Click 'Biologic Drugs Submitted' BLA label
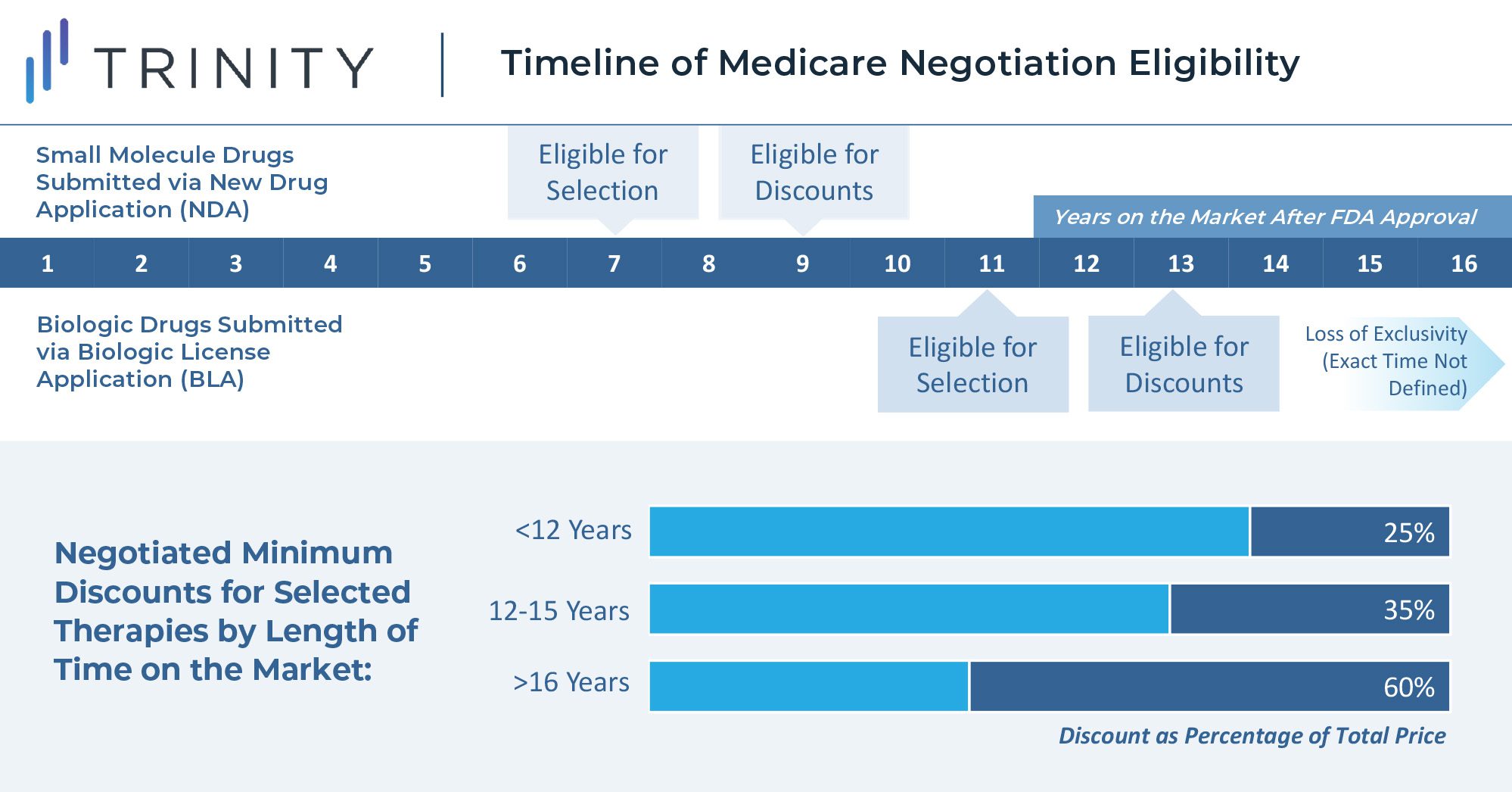Image resolution: width=1512 pixels, height=792 pixels. tap(189, 351)
